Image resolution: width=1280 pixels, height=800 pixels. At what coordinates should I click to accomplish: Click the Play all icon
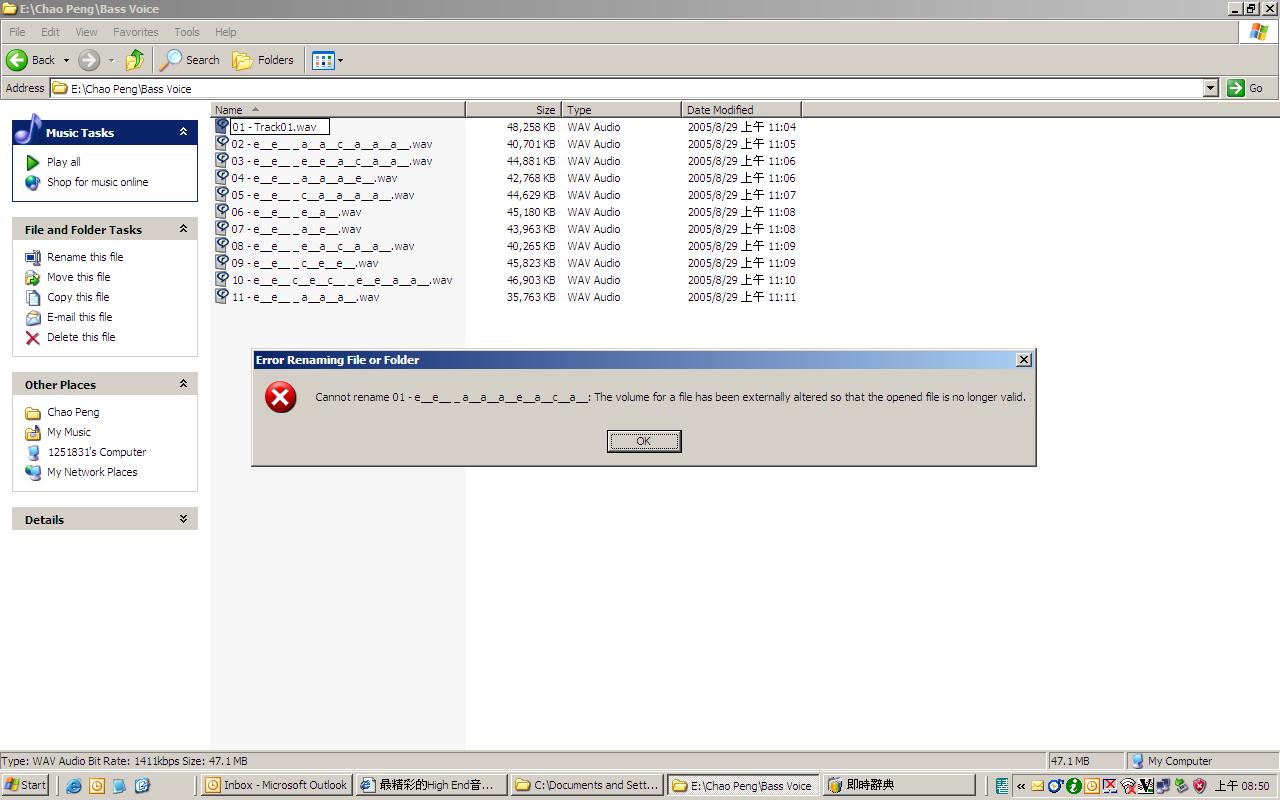33,162
